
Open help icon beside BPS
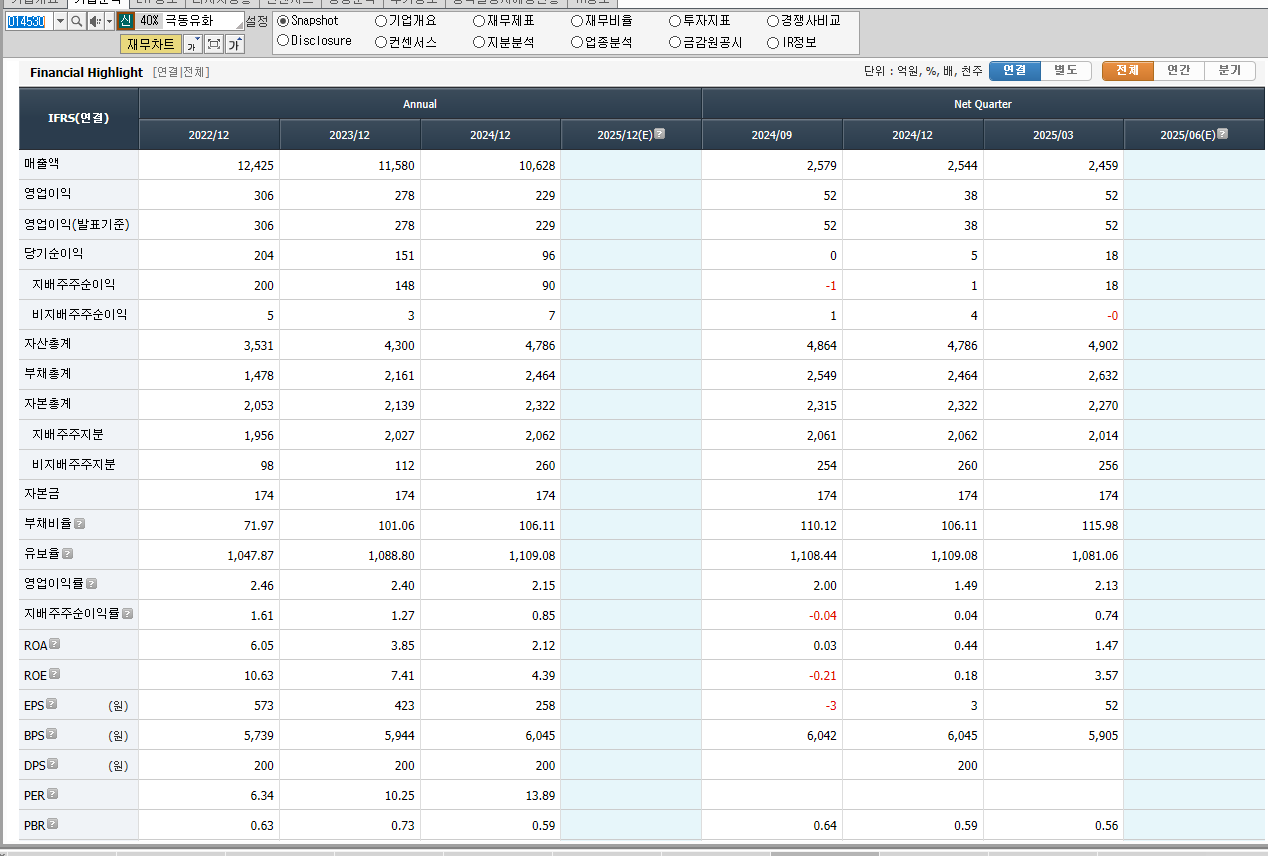[x=52, y=734]
